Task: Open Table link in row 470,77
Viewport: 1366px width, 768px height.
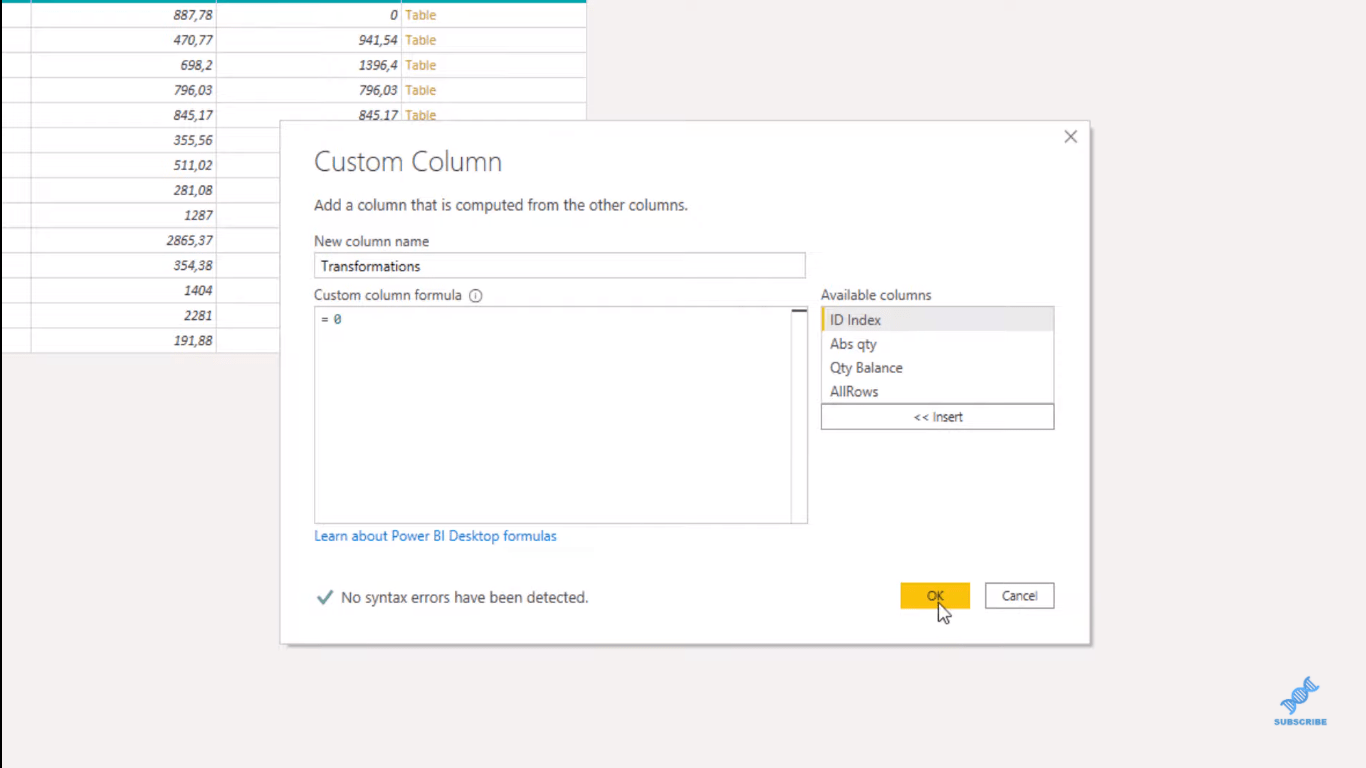Action: click(420, 40)
